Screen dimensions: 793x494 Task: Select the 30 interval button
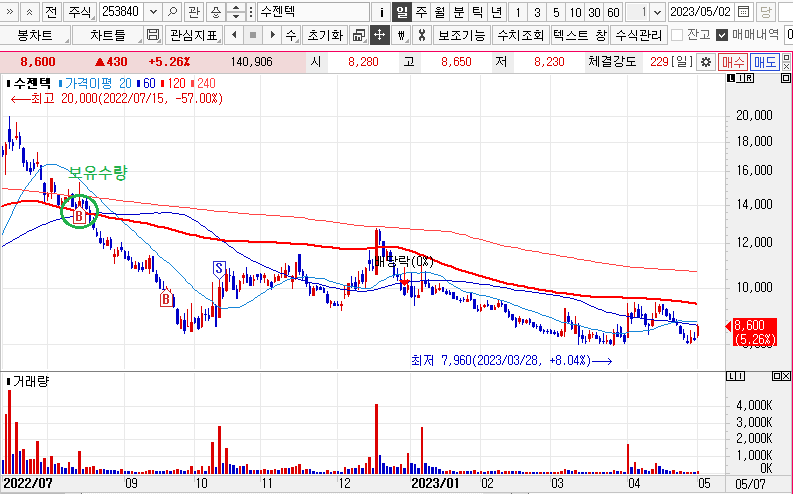coord(594,12)
